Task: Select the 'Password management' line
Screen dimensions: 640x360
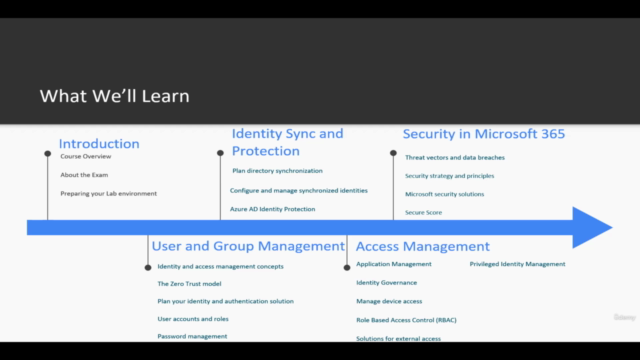Action: [192, 336]
